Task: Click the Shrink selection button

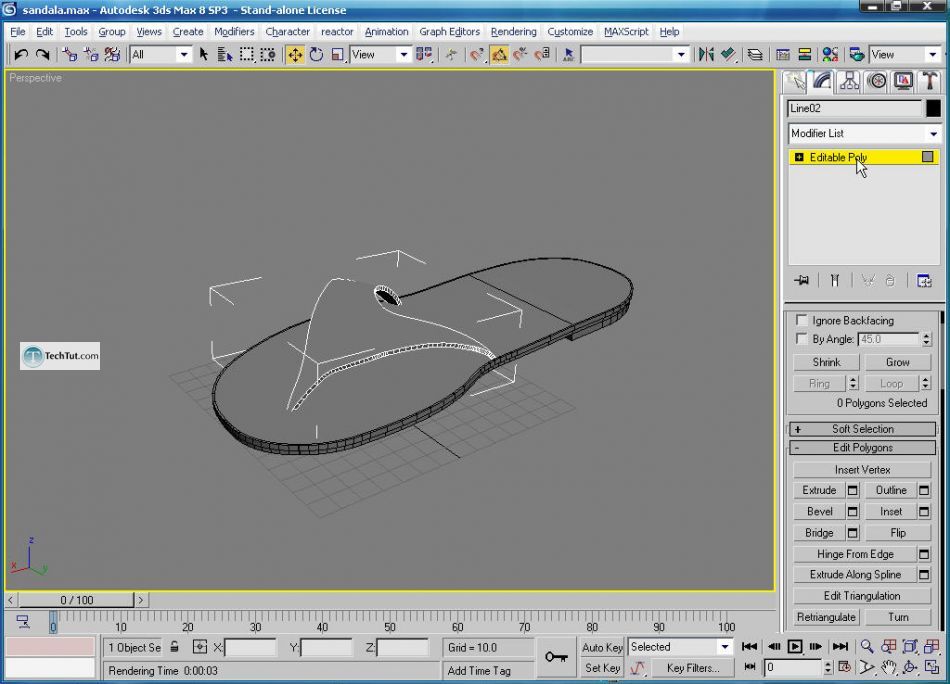Action: pyautogui.click(x=826, y=362)
